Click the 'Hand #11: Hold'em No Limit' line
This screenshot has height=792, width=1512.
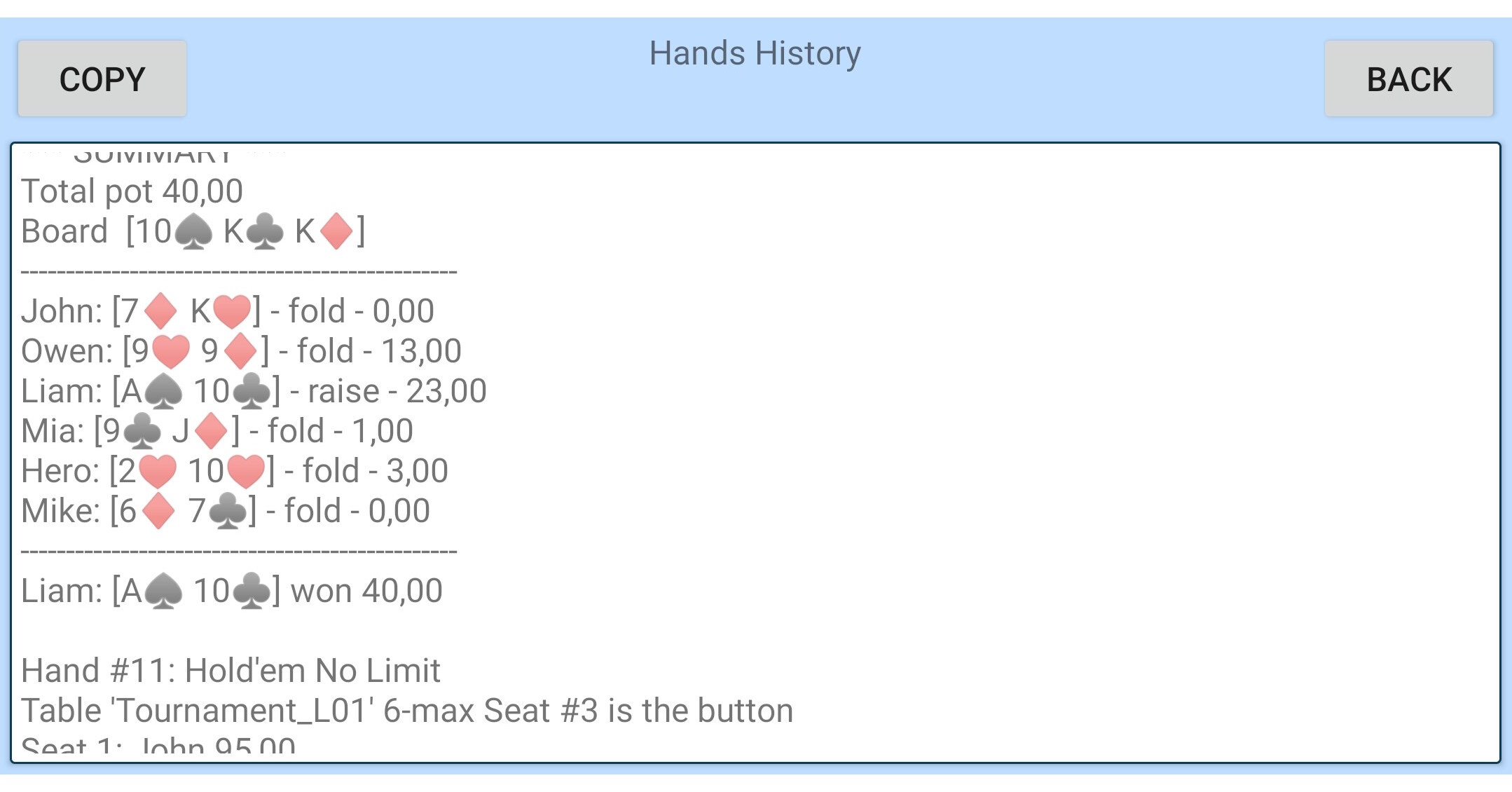(231, 671)
